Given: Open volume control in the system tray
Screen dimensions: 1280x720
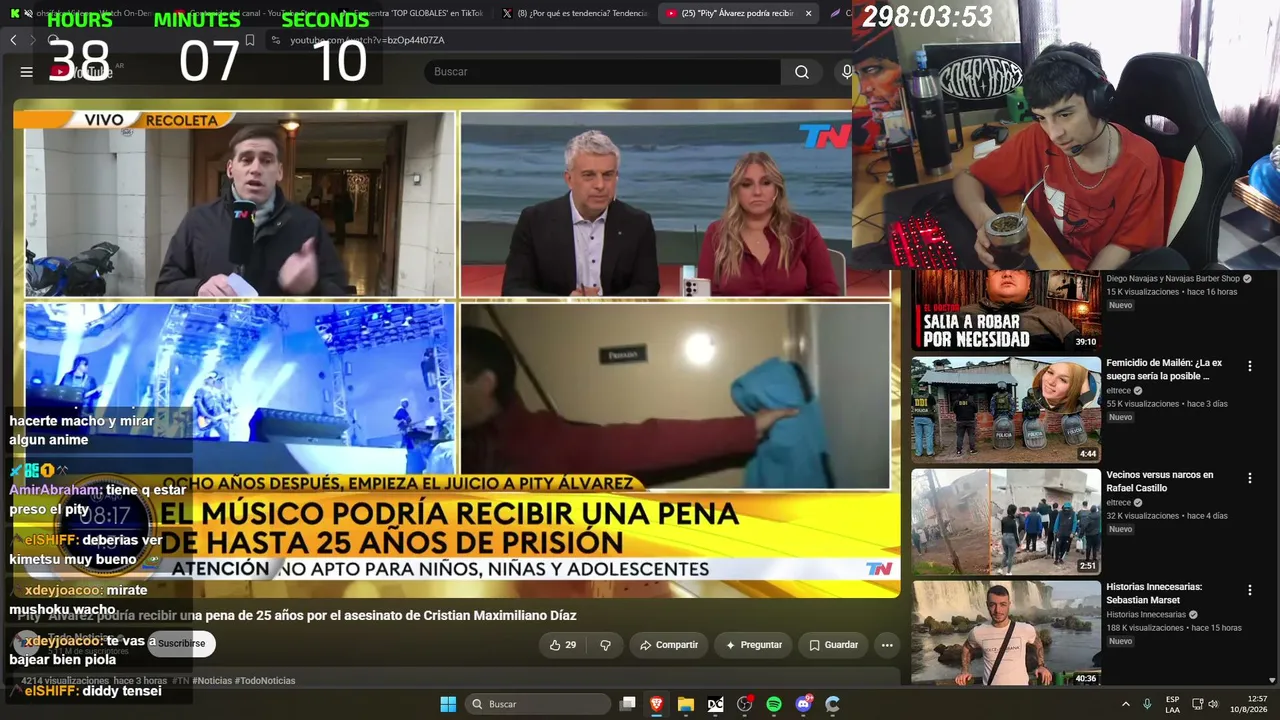Looking at the screenshot, I should (1213, 704).
